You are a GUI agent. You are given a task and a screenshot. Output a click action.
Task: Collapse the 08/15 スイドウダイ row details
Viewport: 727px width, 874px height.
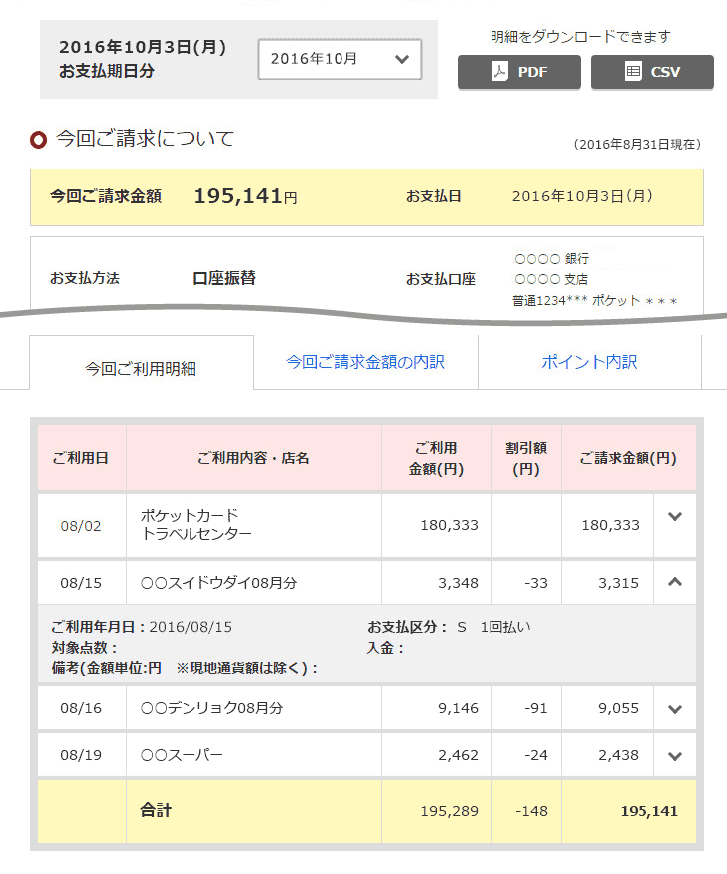[674, 582]
